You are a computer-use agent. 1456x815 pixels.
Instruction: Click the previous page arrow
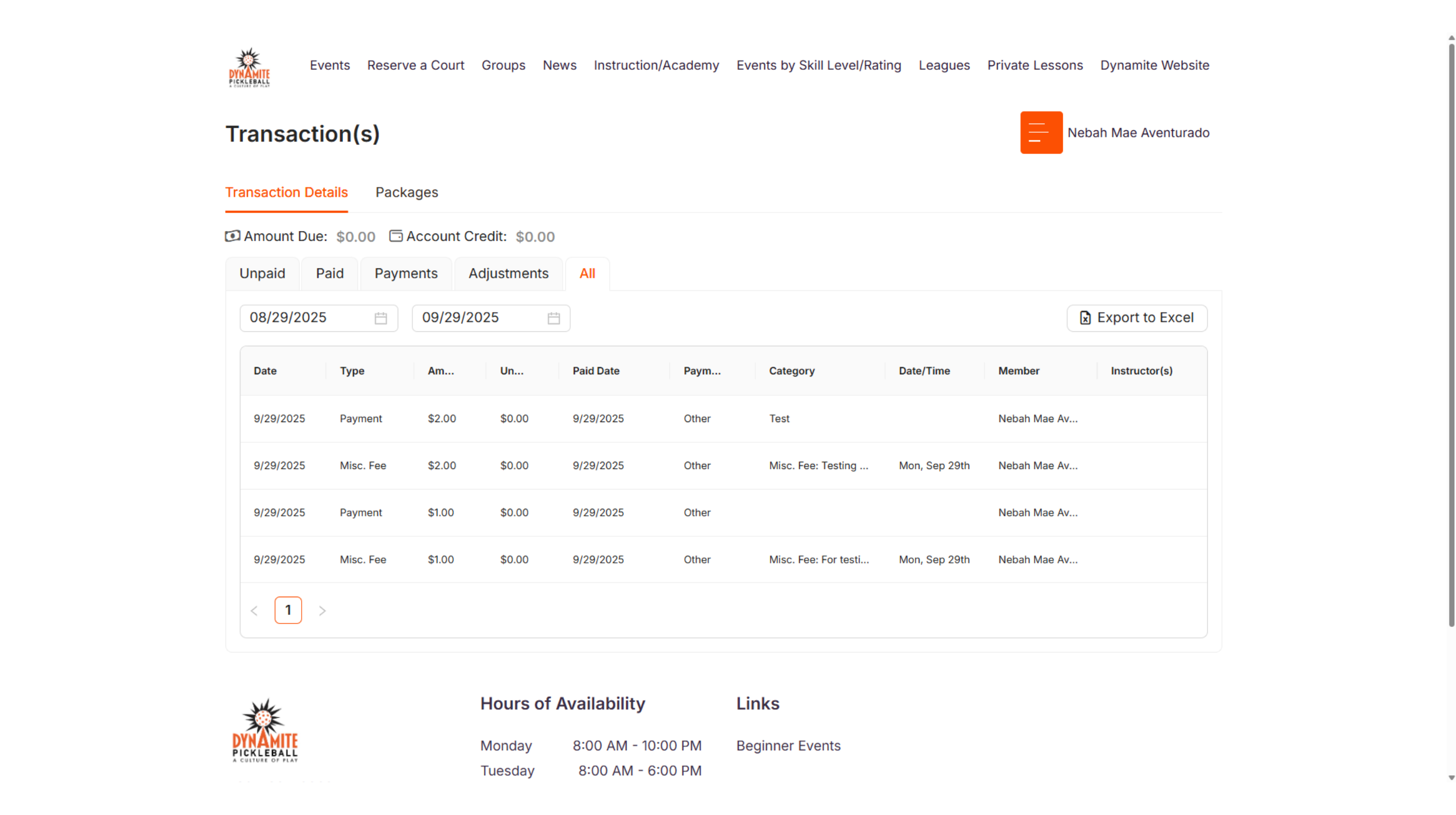click(x=255, y=611)
